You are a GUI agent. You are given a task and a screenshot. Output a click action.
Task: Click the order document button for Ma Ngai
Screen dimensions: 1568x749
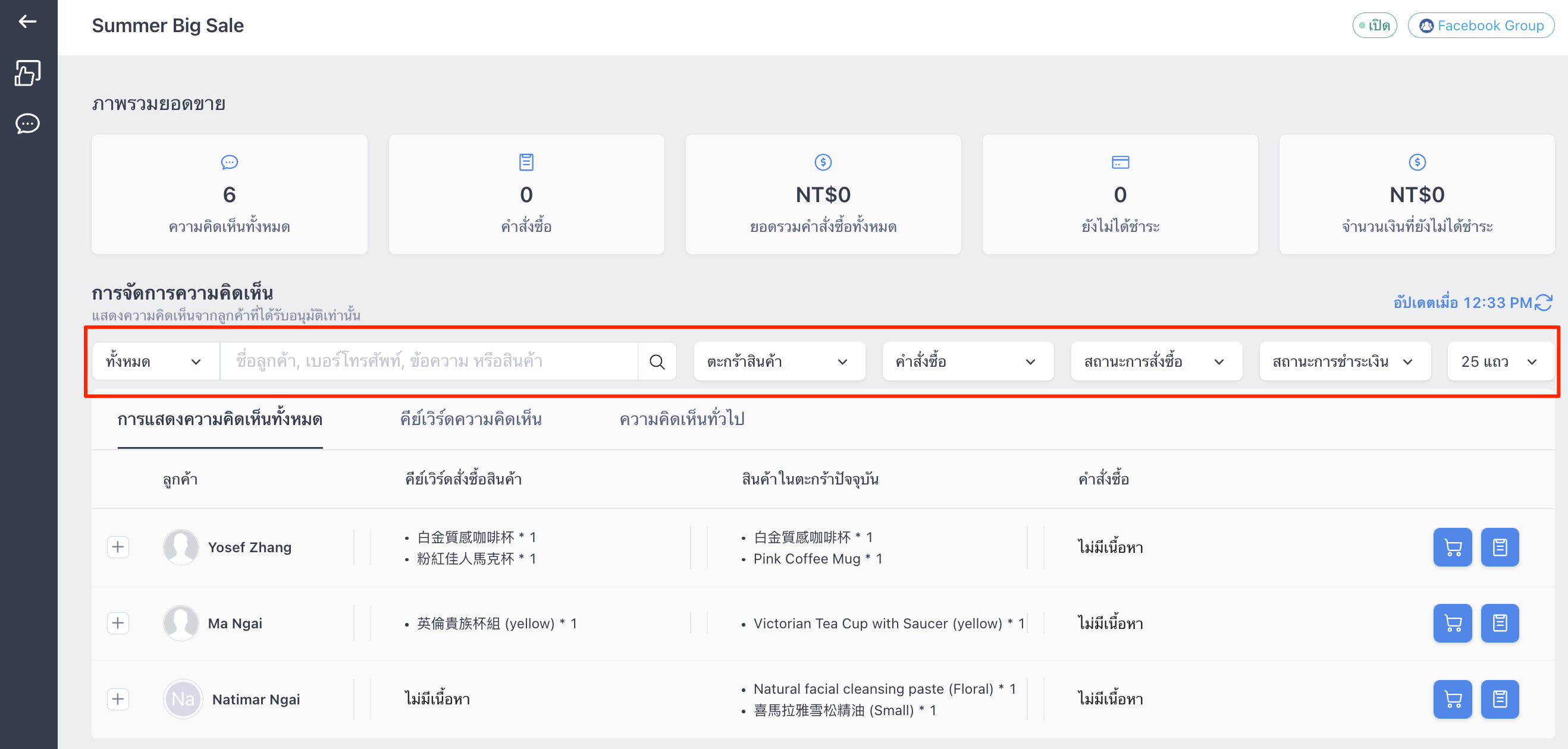[x=1500, y=623]
